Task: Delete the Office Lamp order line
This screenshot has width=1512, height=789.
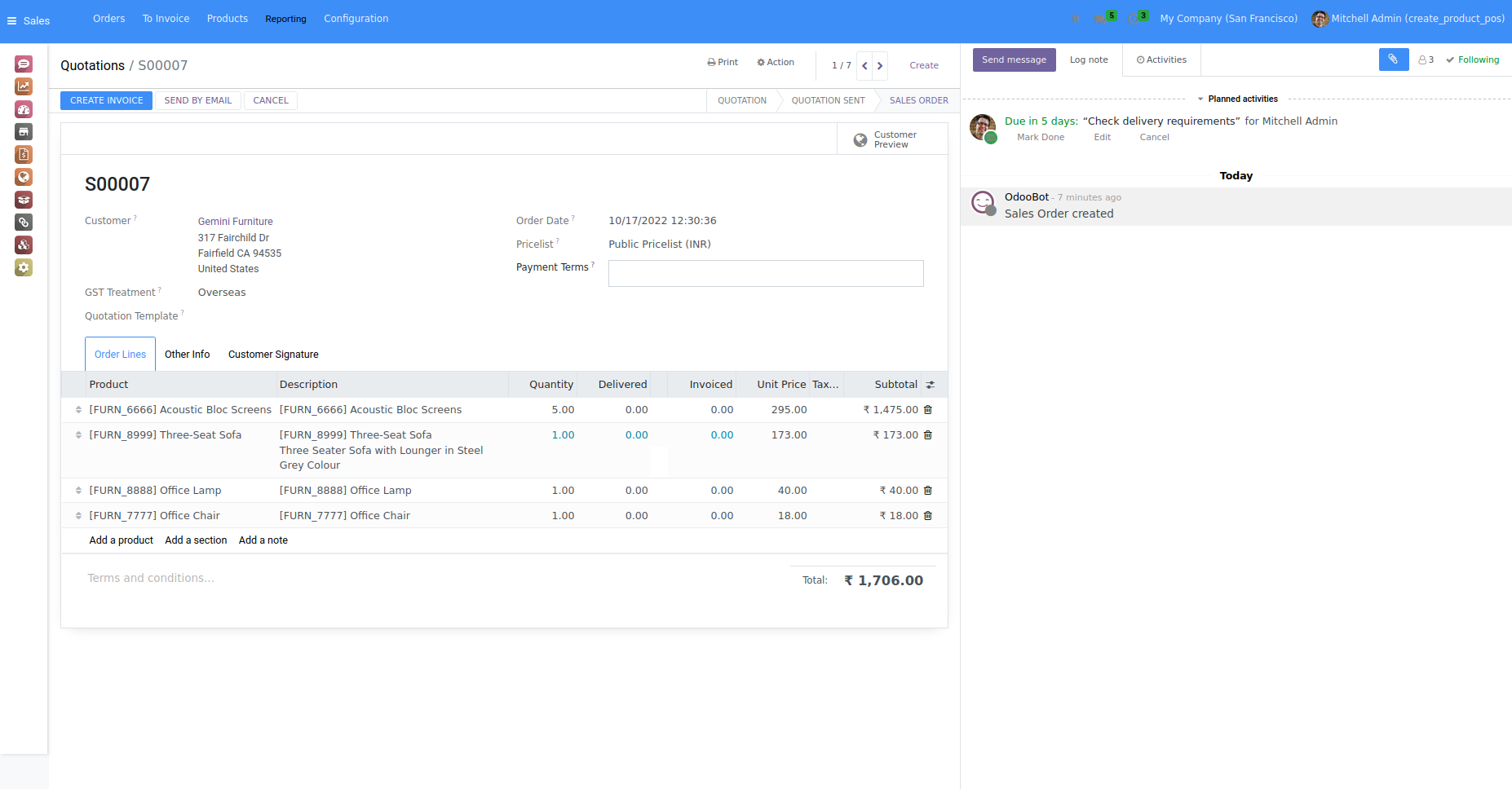Action: [928, 491]
